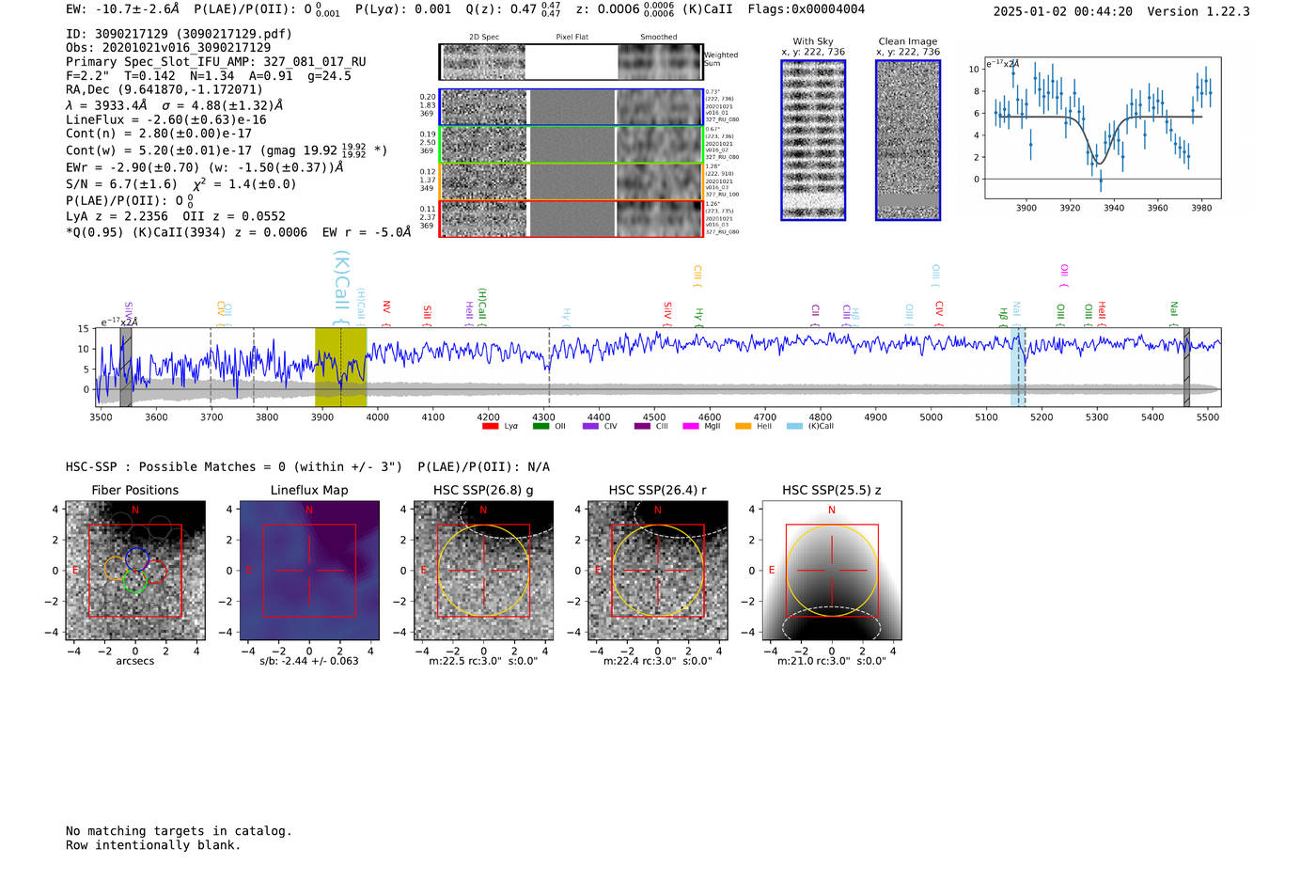Image resolution: width=1316 pixels, height=896 pixels.
Task: Open the HSC SSP(25.5) z cutout
Action: [832, 571]
